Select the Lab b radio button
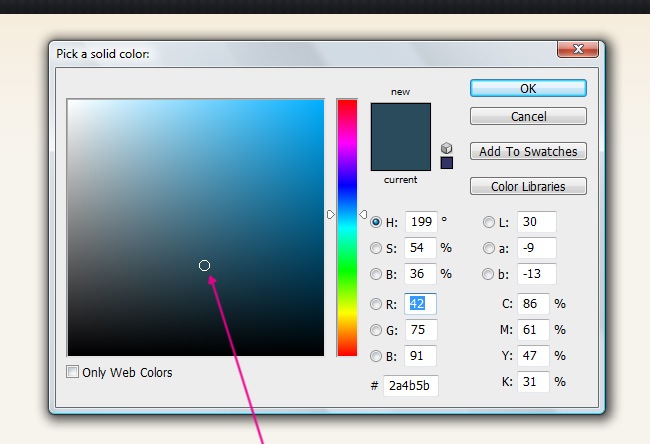The image size is (650, 444). click(488, 274)
